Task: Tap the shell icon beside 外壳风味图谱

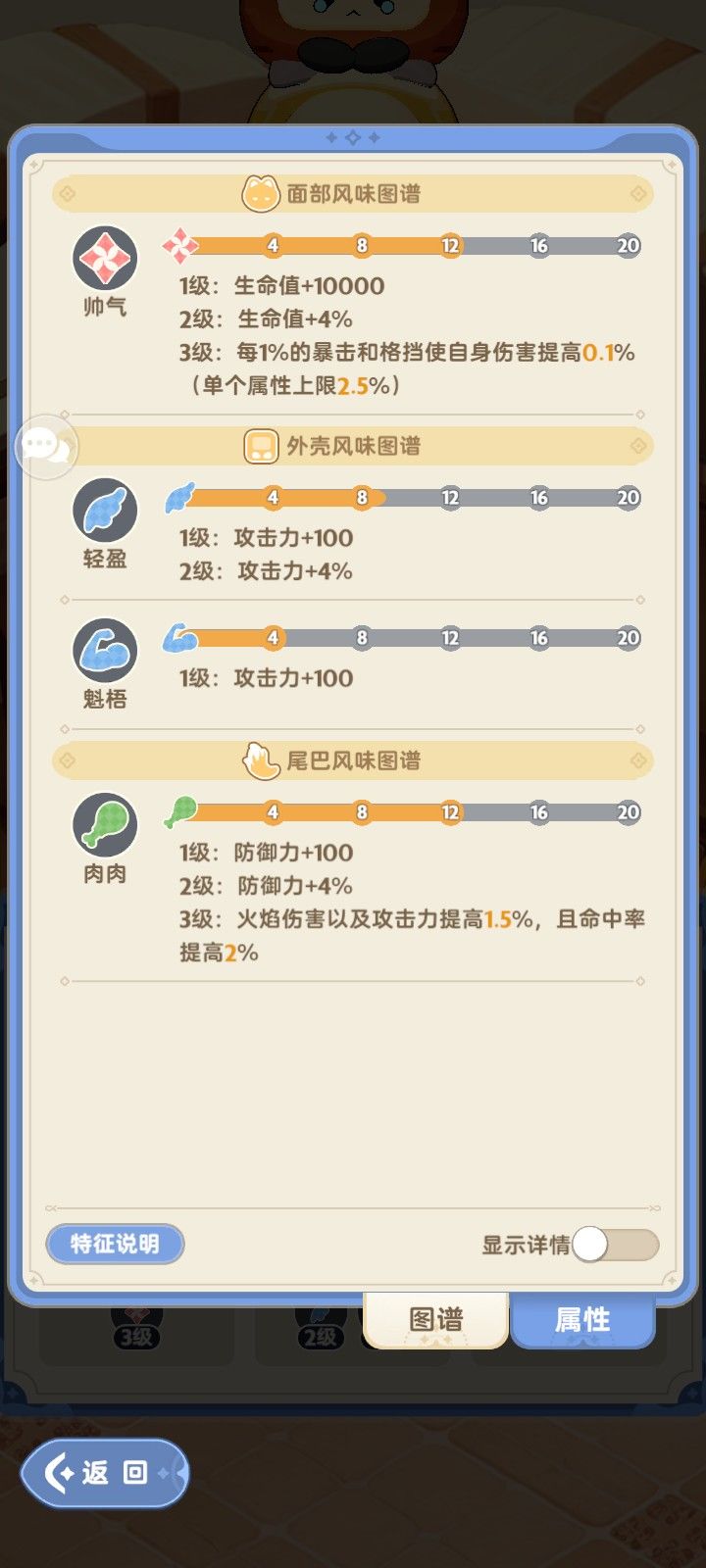Action: click(261, 447)
